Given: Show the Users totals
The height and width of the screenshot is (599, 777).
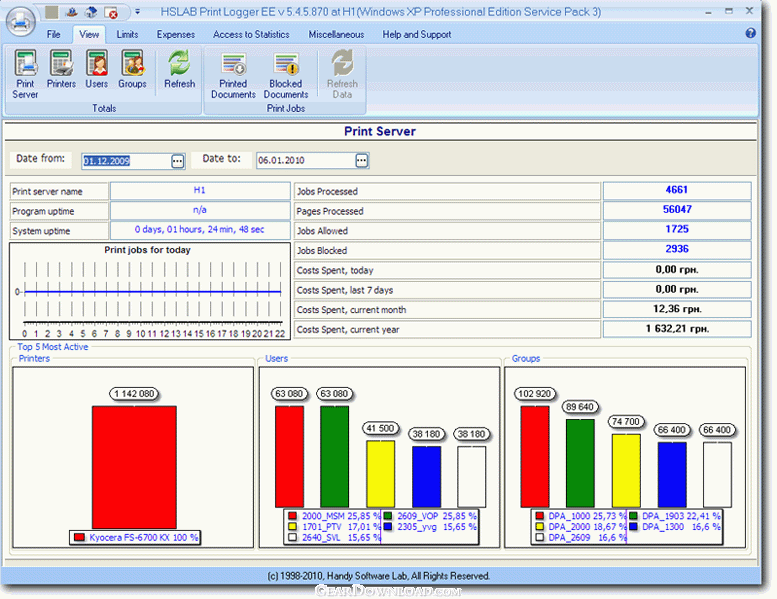Looking at the screenshot, I should click(x=97, y=70).
